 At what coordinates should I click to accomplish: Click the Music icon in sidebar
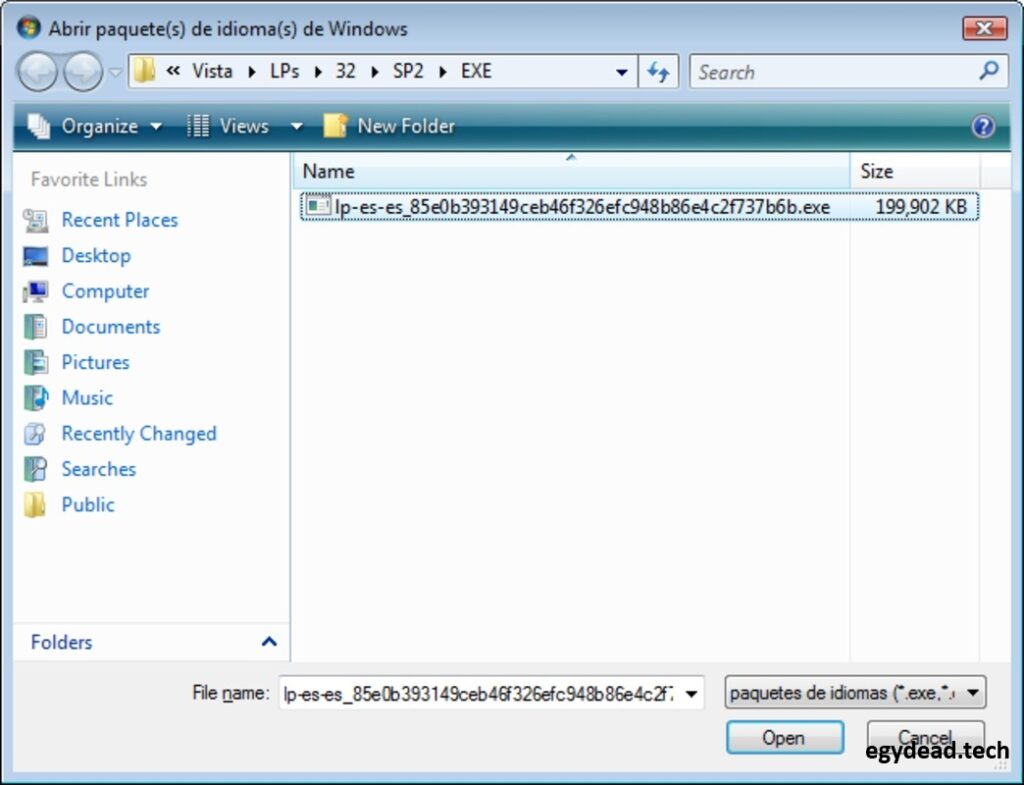pos(35,397)
